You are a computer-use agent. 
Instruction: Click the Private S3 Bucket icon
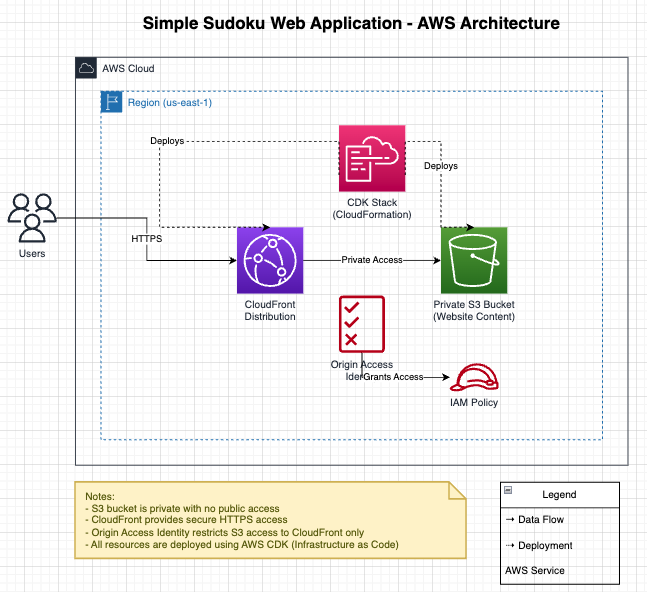pos(474,260)
